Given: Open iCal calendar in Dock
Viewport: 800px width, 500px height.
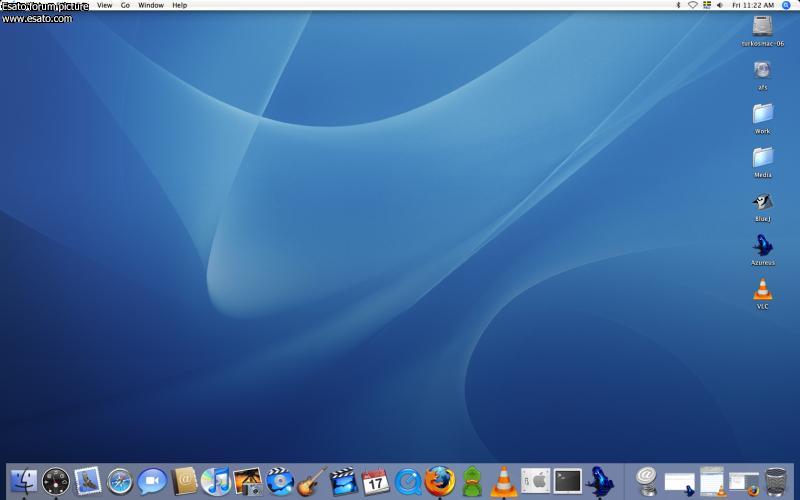Looking at the screenshot, I should [x=375, y=482].
